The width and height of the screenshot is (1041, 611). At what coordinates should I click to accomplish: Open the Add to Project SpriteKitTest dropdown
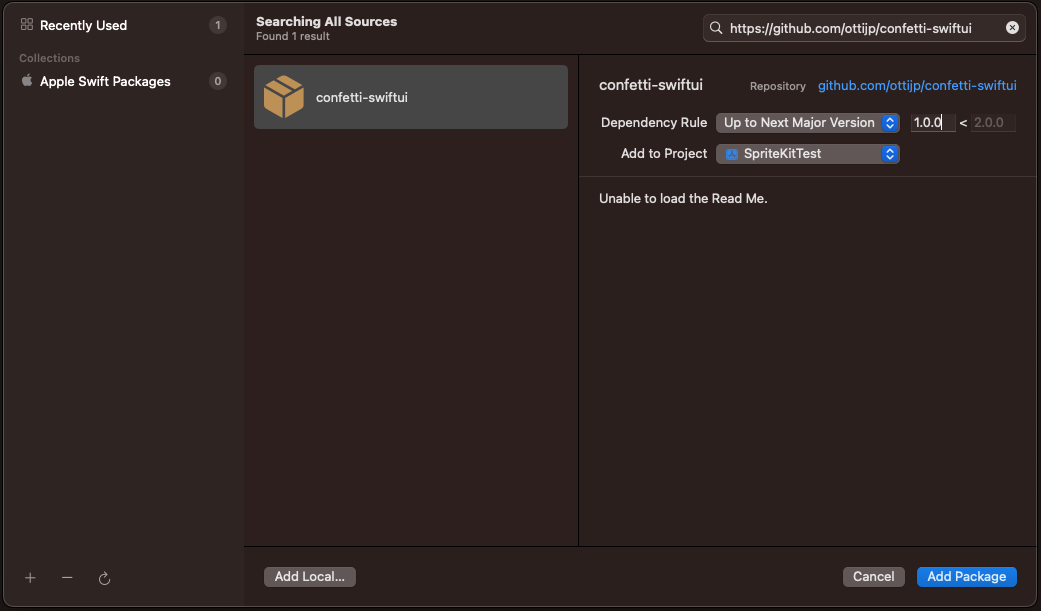tap(807, 153)
